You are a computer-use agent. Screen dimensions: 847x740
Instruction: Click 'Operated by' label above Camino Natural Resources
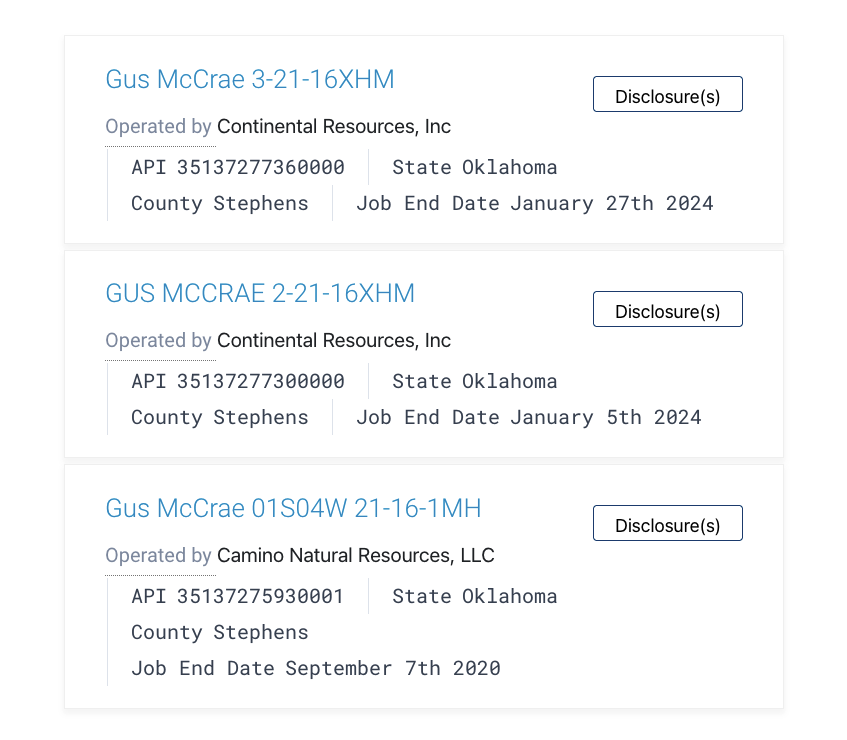(158, 555)
